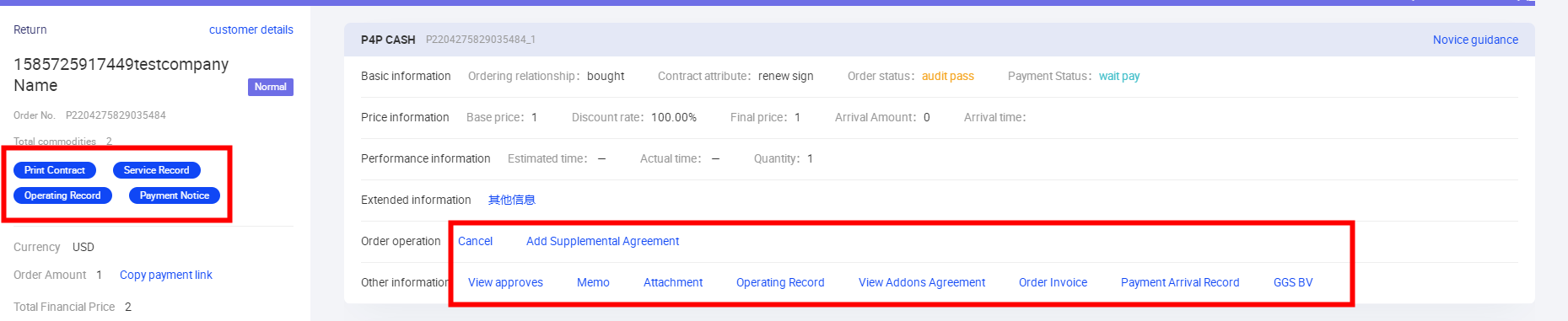The image size is (1568, 321).
Task: Cancel the order via Cancel link
Action: click(x=475, y=241)
